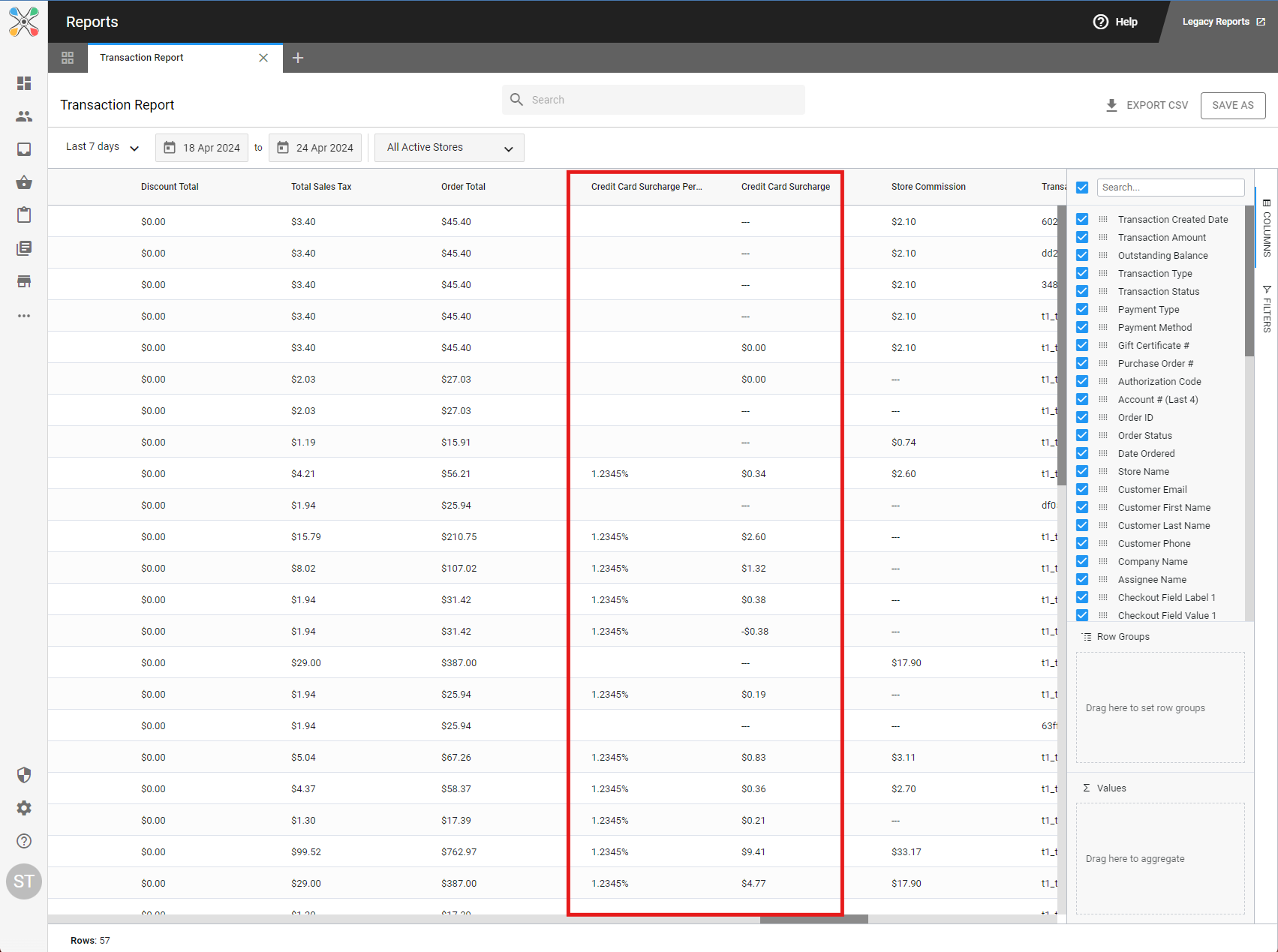Expand the Last 7 days dropdown

[x=103, y=147]
